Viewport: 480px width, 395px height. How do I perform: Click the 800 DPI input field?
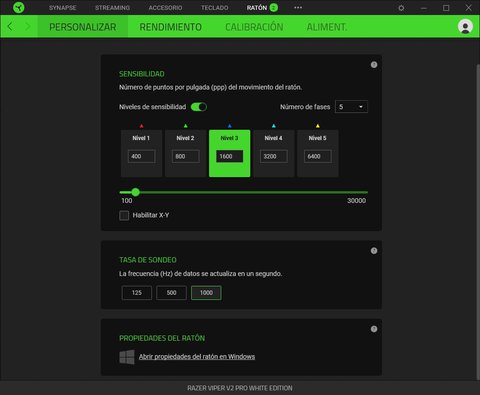pos(185,156)
